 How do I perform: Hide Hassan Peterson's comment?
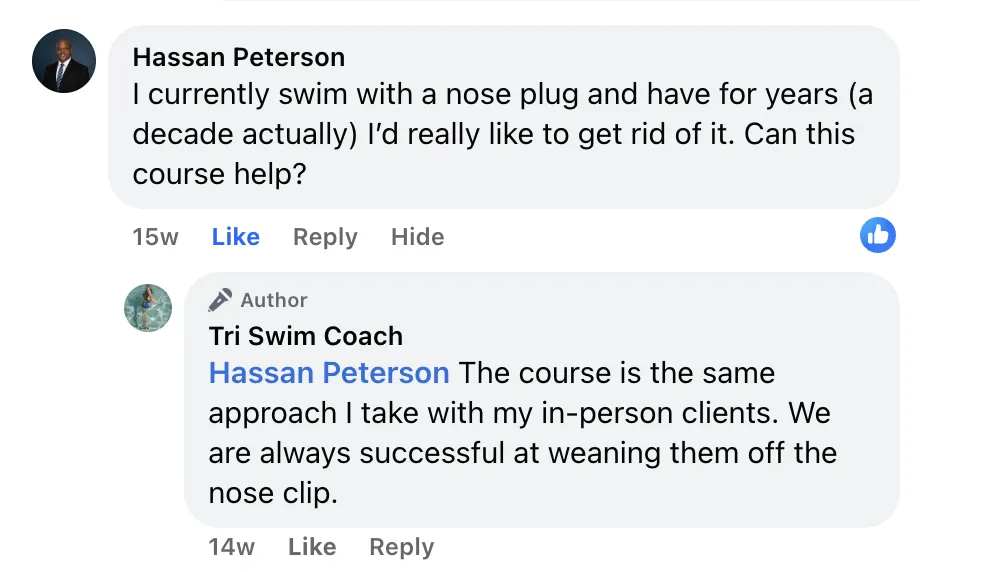(417, 237)
